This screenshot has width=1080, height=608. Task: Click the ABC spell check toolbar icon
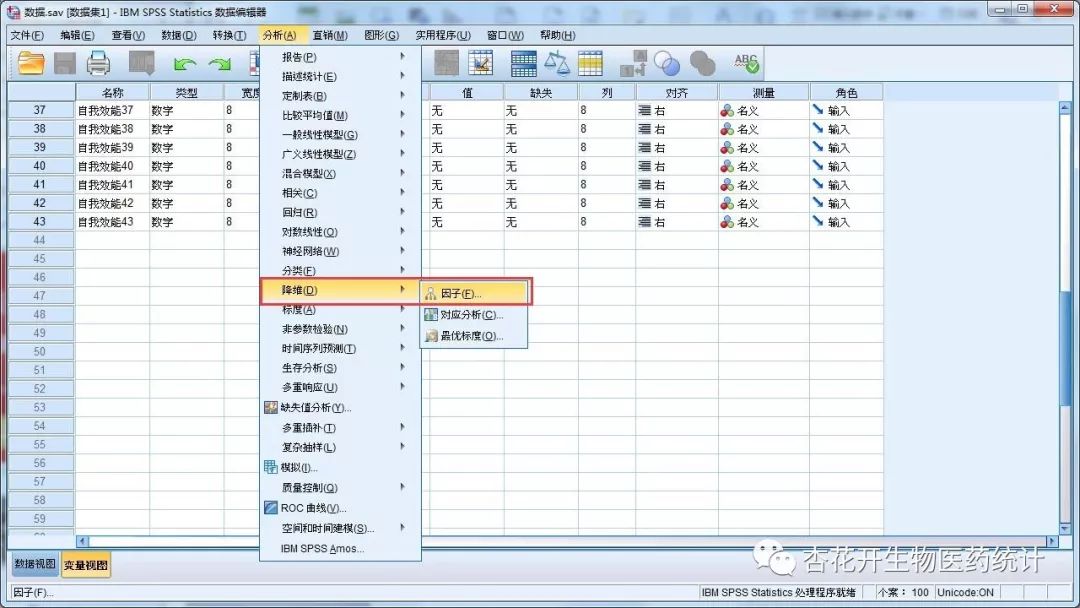coord(744,62)
